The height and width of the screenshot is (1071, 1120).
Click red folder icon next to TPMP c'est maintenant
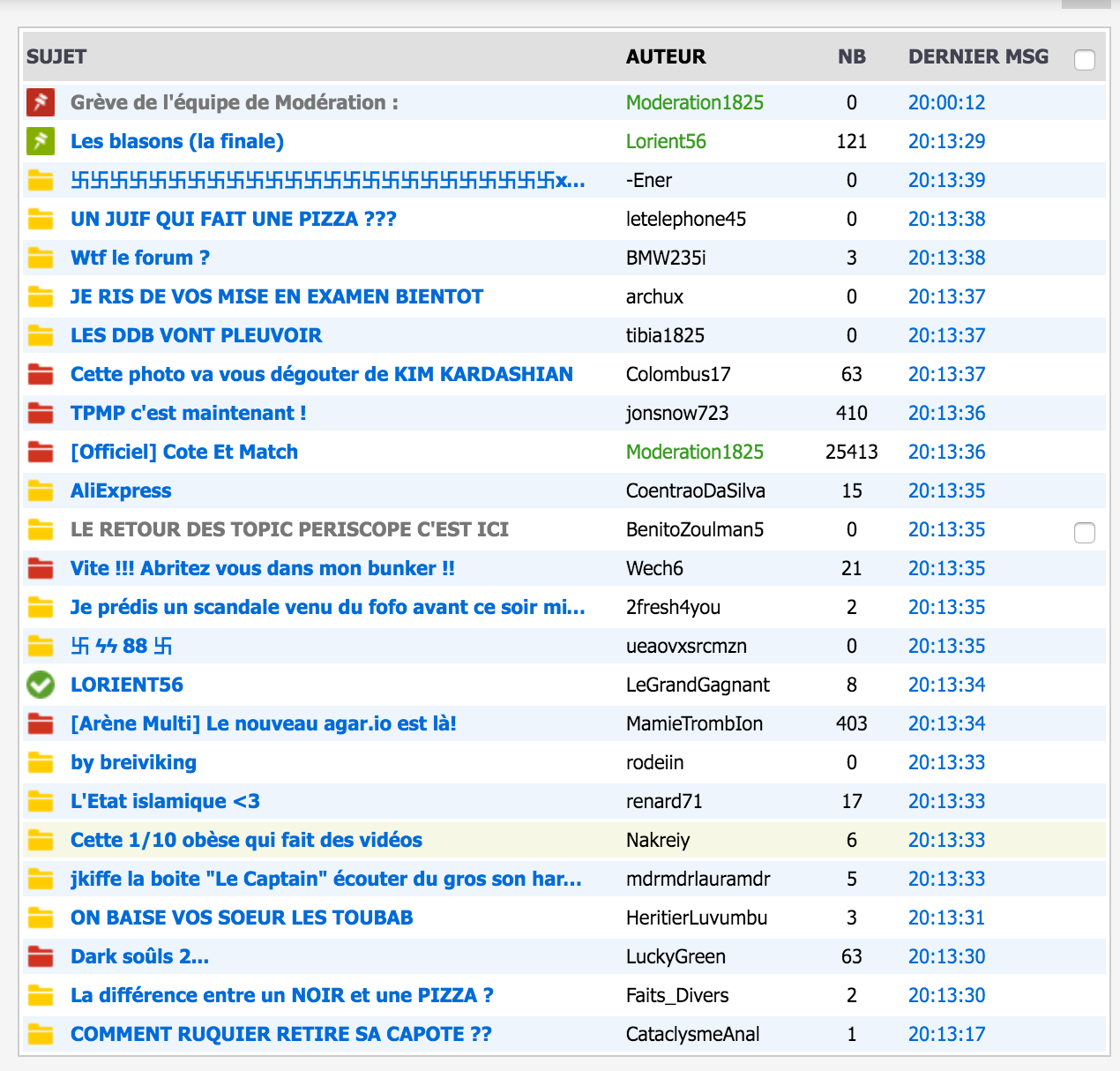tap(41, 413)
